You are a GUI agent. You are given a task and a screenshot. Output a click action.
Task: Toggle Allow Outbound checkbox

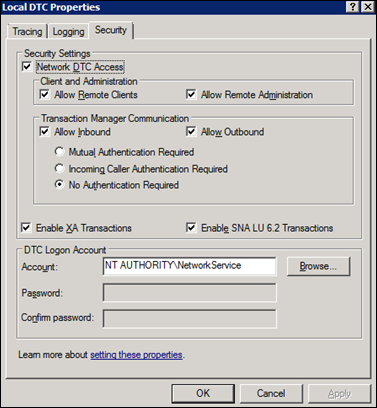click(191, 131)
